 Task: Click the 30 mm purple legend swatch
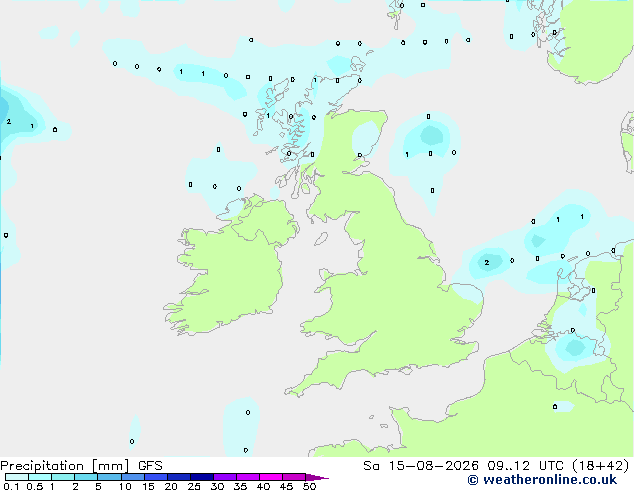click(x=225, y=477)
